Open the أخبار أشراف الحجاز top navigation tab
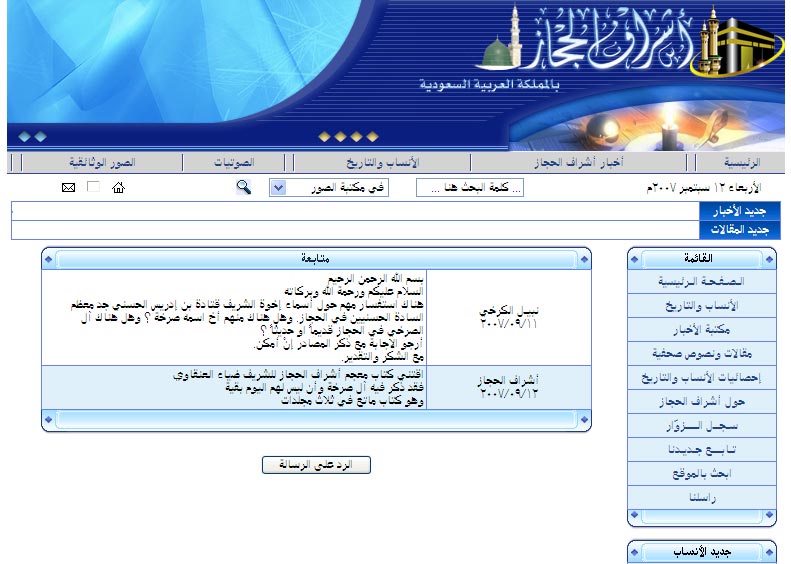Viewport: 791px width, 564px height. coord(578,162)
